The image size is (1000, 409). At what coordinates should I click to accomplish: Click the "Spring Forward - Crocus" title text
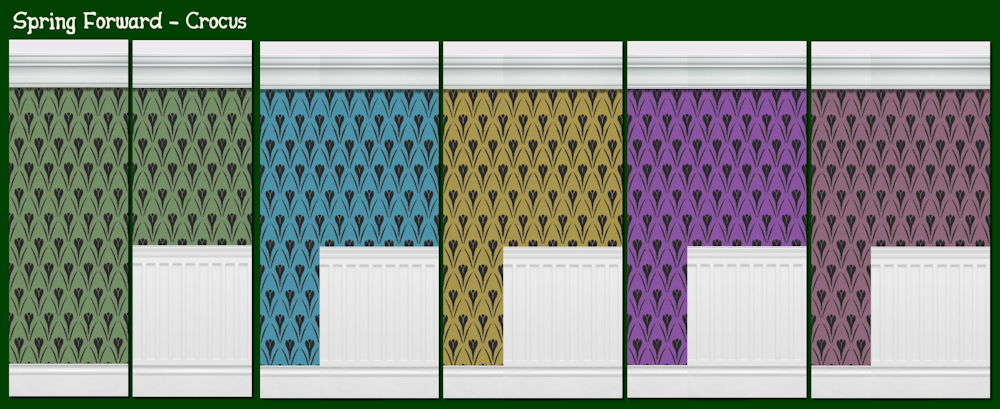(130, 21)
